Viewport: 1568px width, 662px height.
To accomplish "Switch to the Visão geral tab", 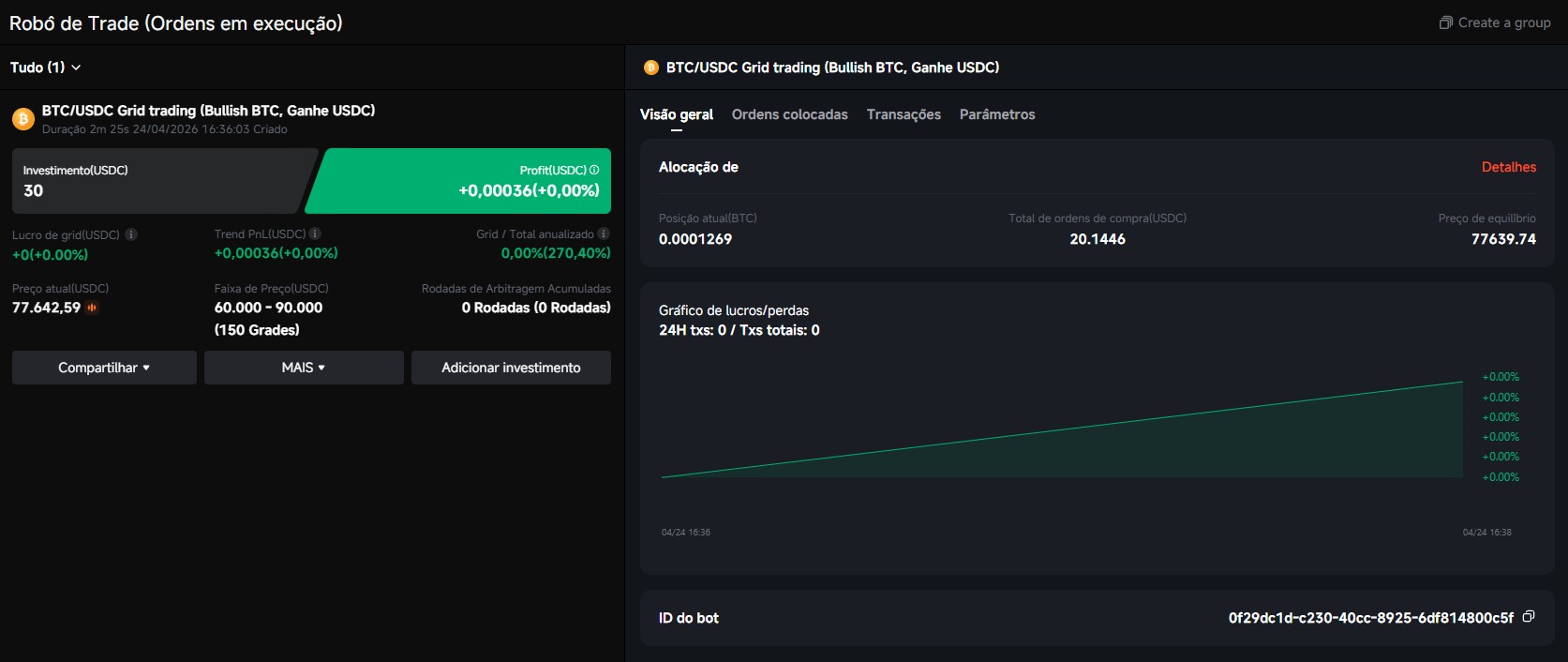I will point(677,114).
